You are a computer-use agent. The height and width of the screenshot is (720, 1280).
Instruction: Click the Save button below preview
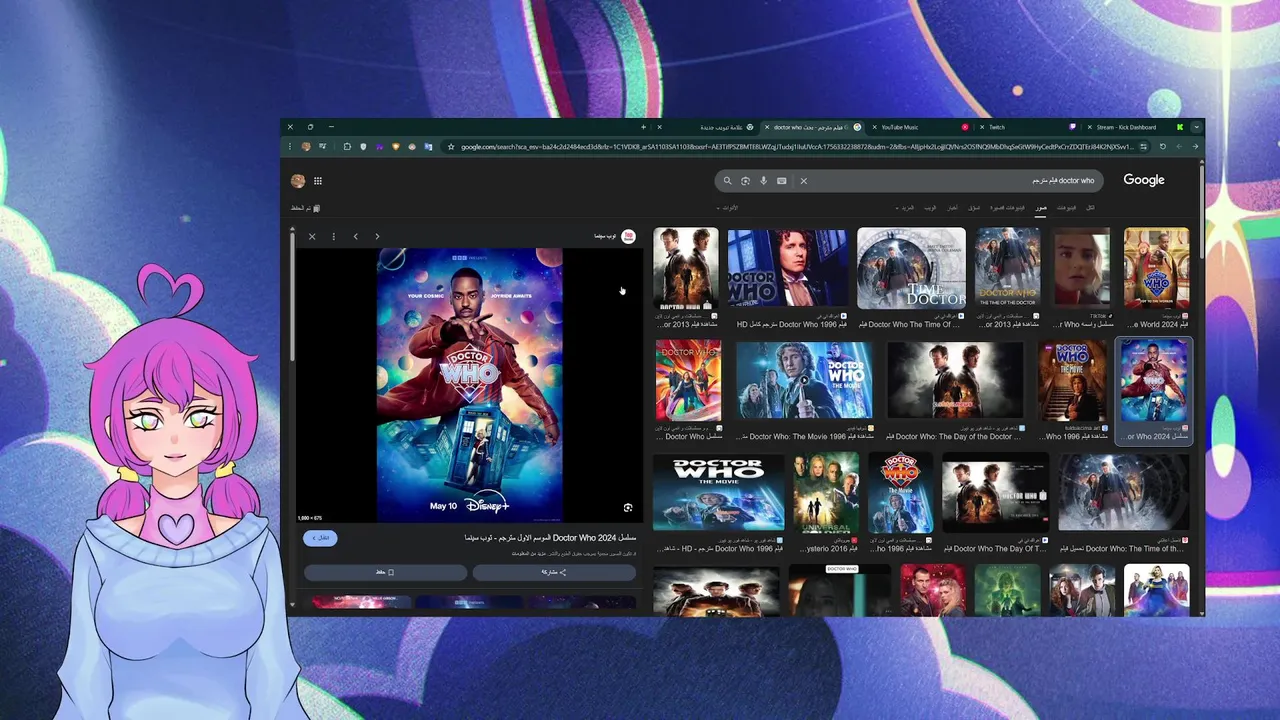pos(386,572)
